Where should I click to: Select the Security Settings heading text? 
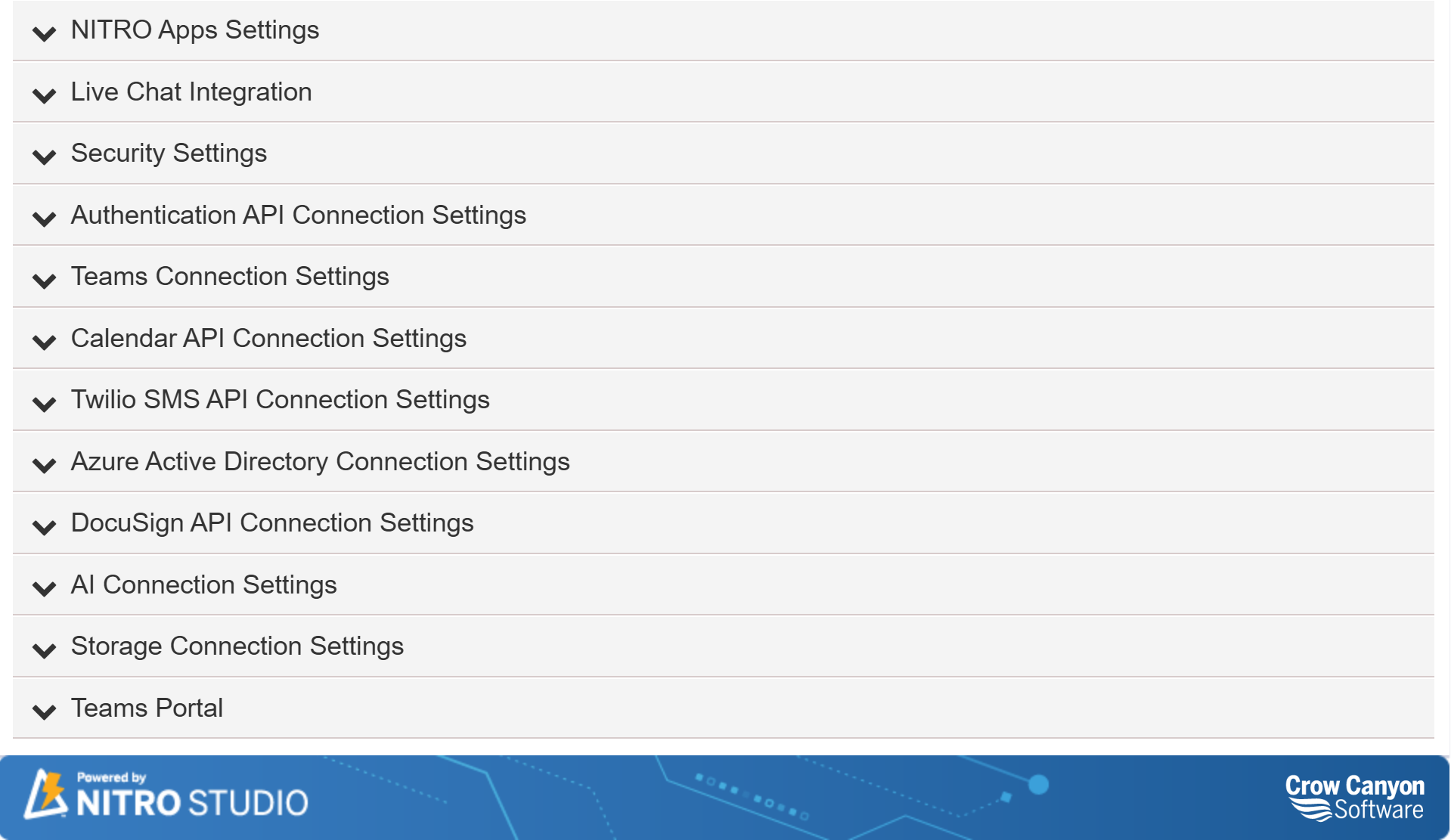tap(168, 153)
